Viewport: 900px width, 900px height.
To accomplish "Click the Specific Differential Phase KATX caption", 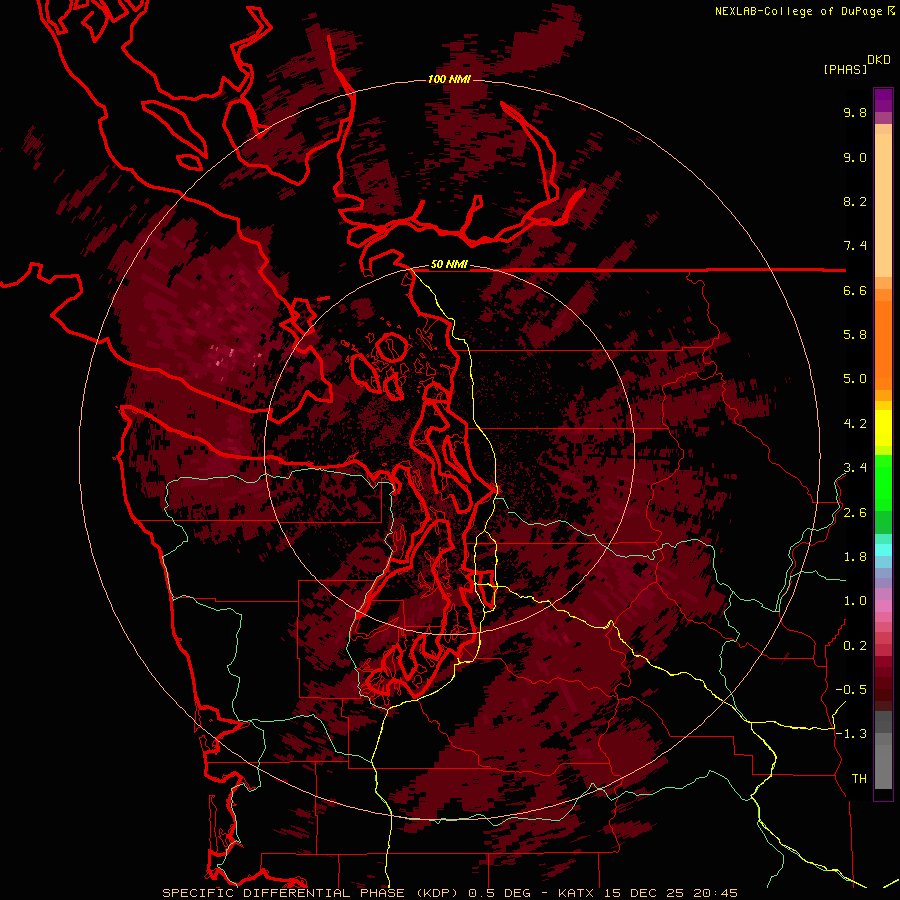I will 449,893.
